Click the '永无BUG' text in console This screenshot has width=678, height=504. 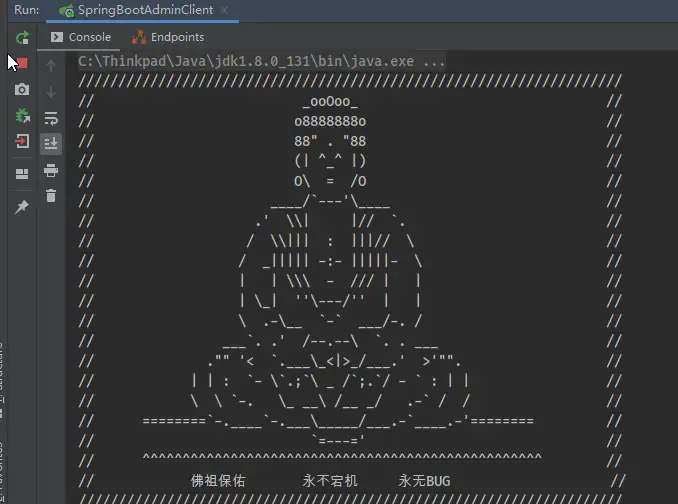coord(424,481)
